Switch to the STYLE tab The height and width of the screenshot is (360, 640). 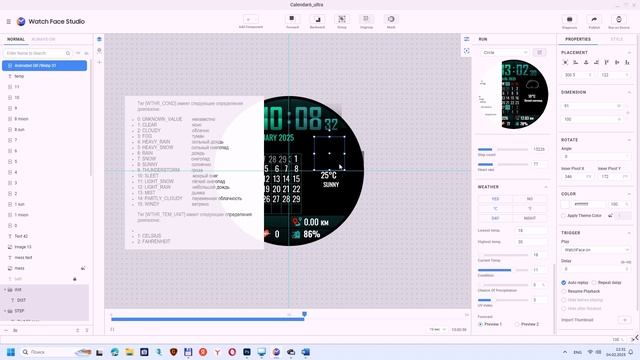(x=616, y=39)
